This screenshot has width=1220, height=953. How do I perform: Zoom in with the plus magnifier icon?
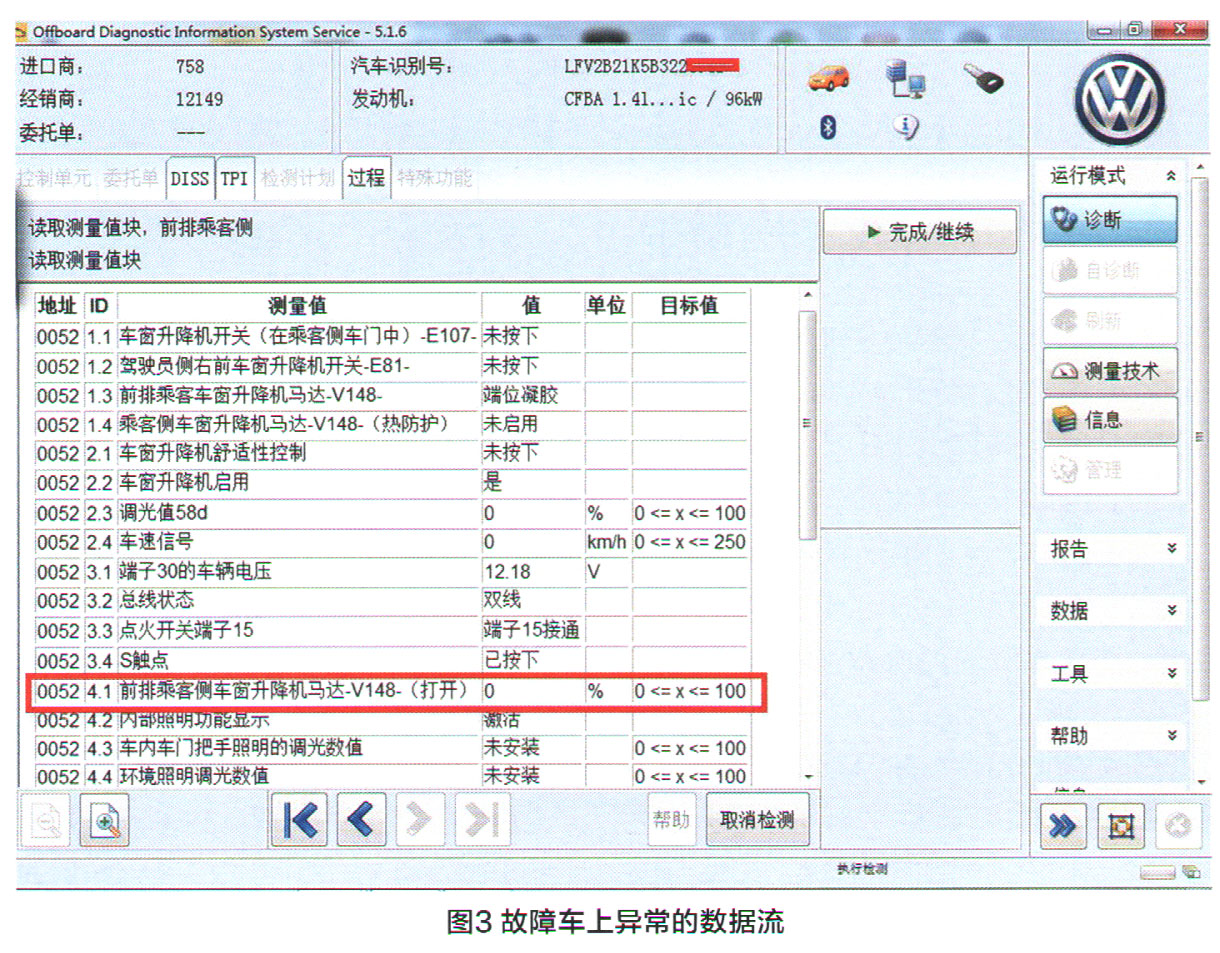(x=102, y=822)
